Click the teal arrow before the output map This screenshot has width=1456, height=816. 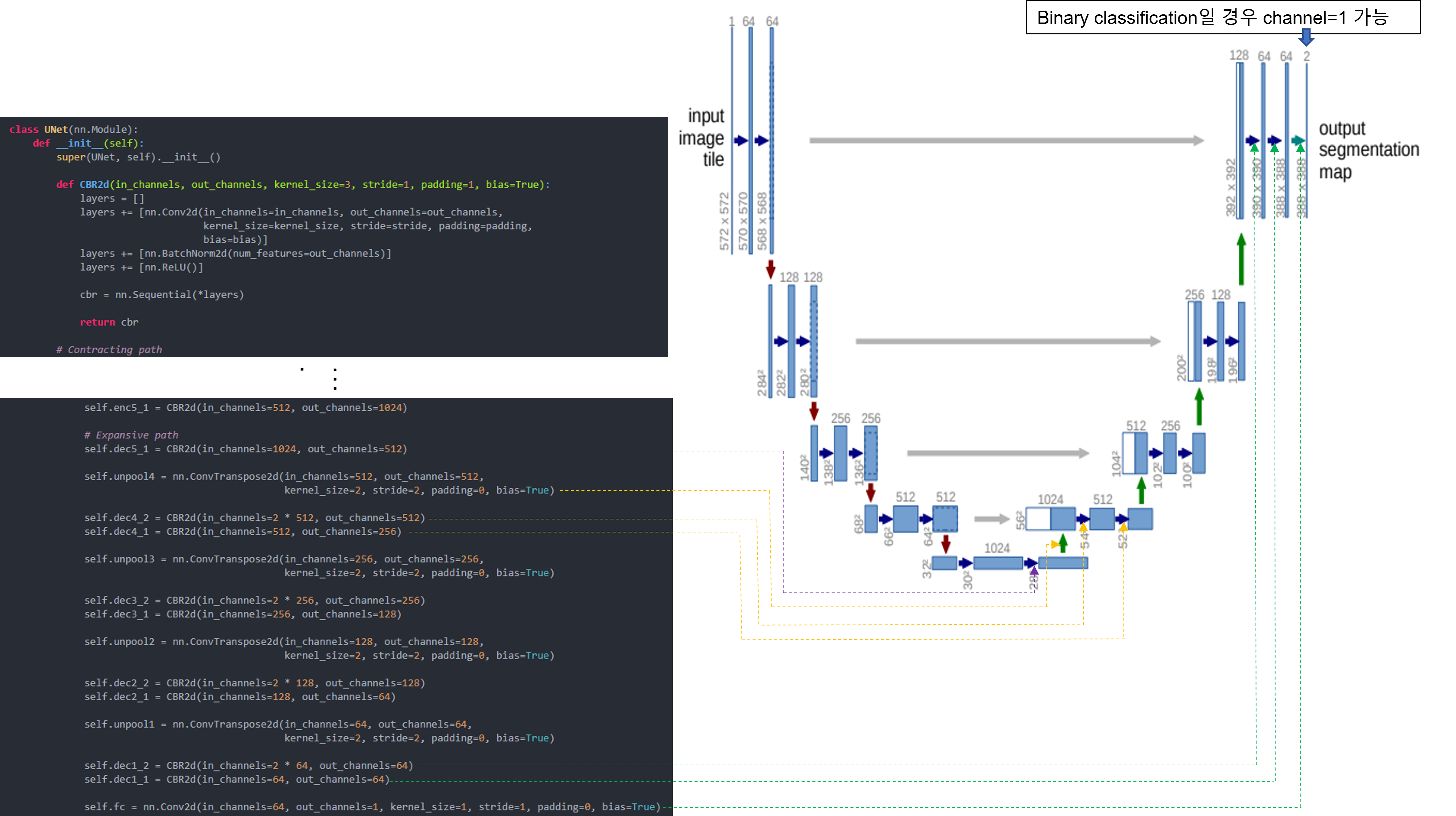1298,140
